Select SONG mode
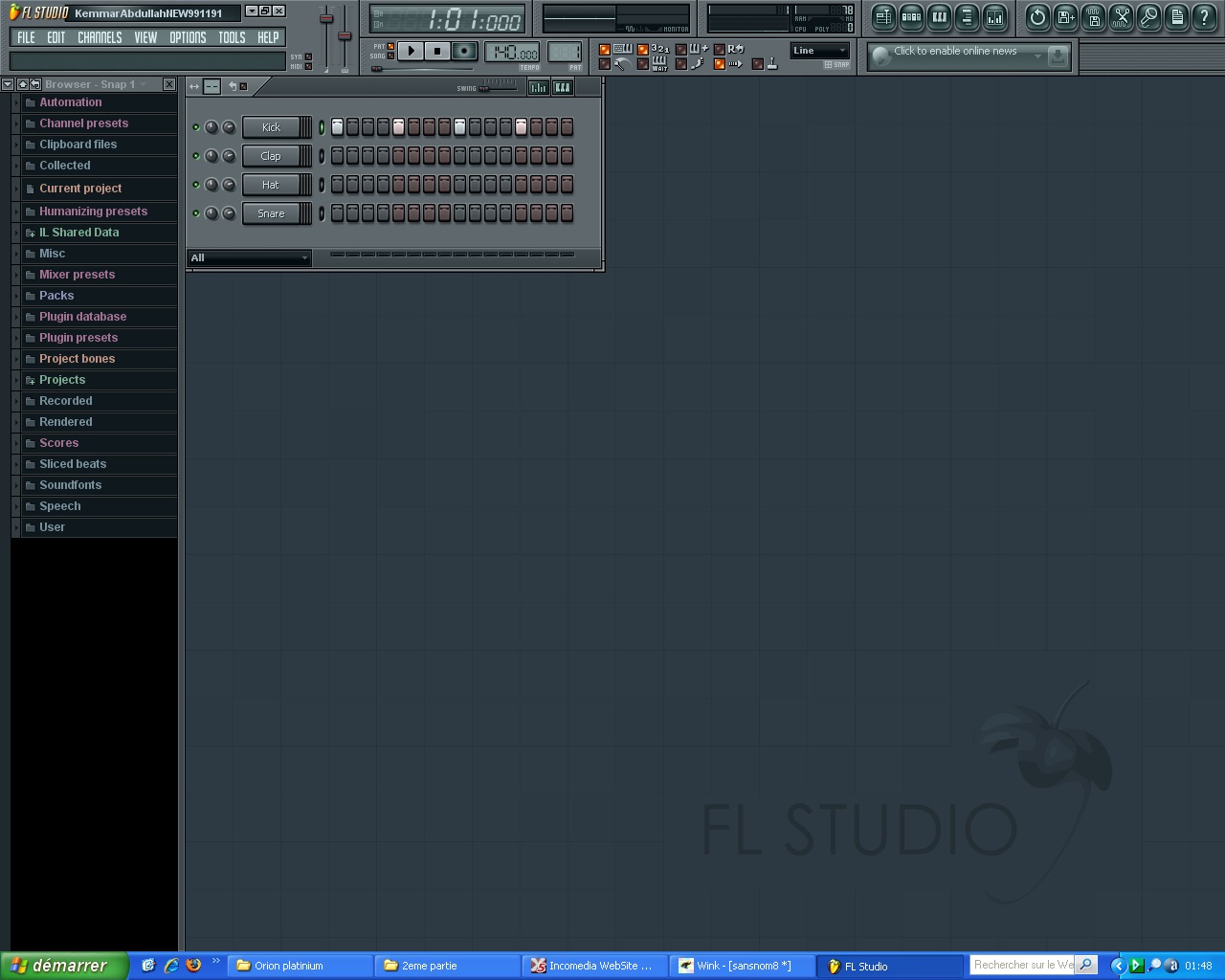This screenshot has height=980, width=1225. click(390, 56)
